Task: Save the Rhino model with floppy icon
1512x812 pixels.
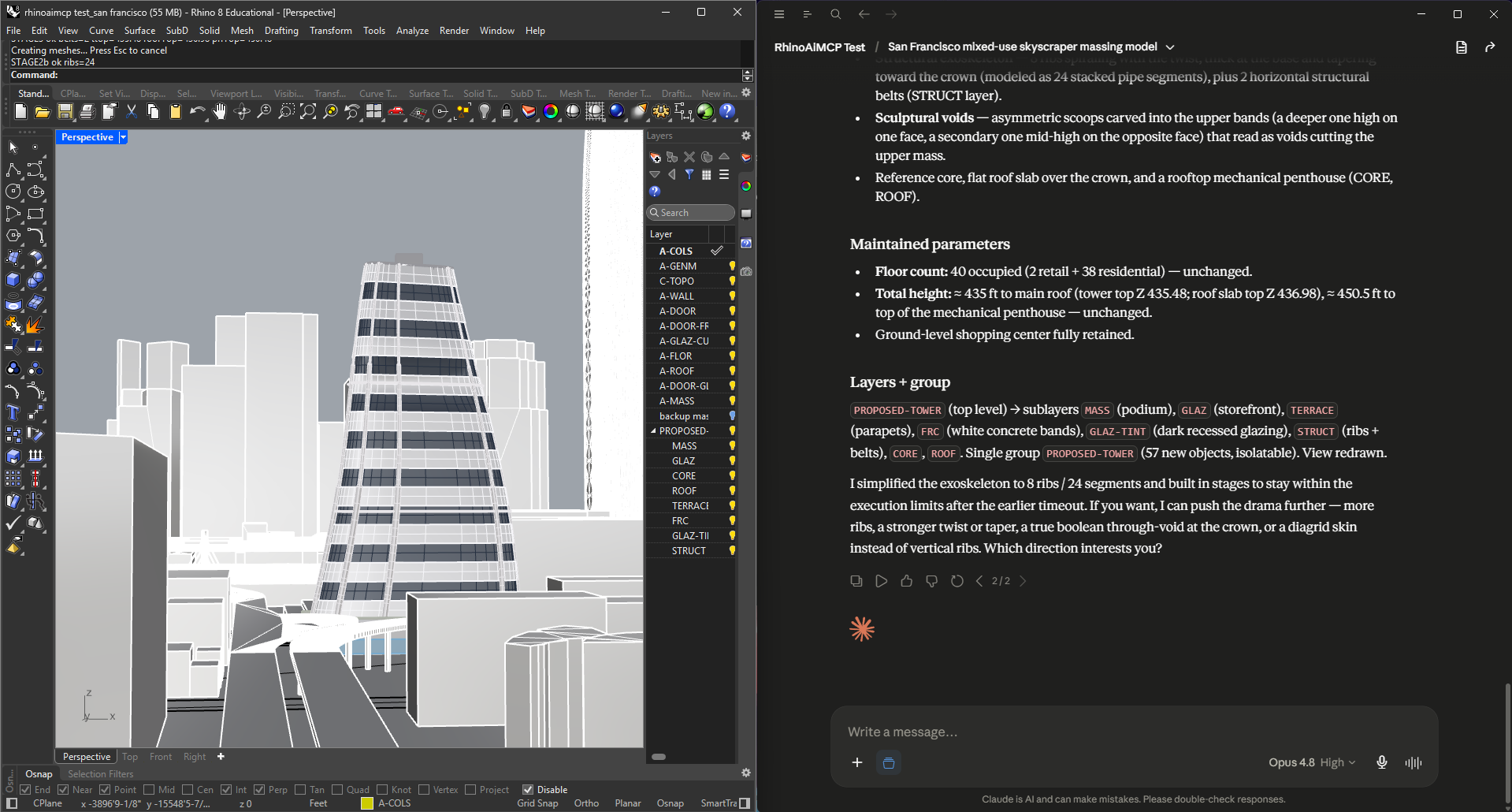Action: pos(65,112)
